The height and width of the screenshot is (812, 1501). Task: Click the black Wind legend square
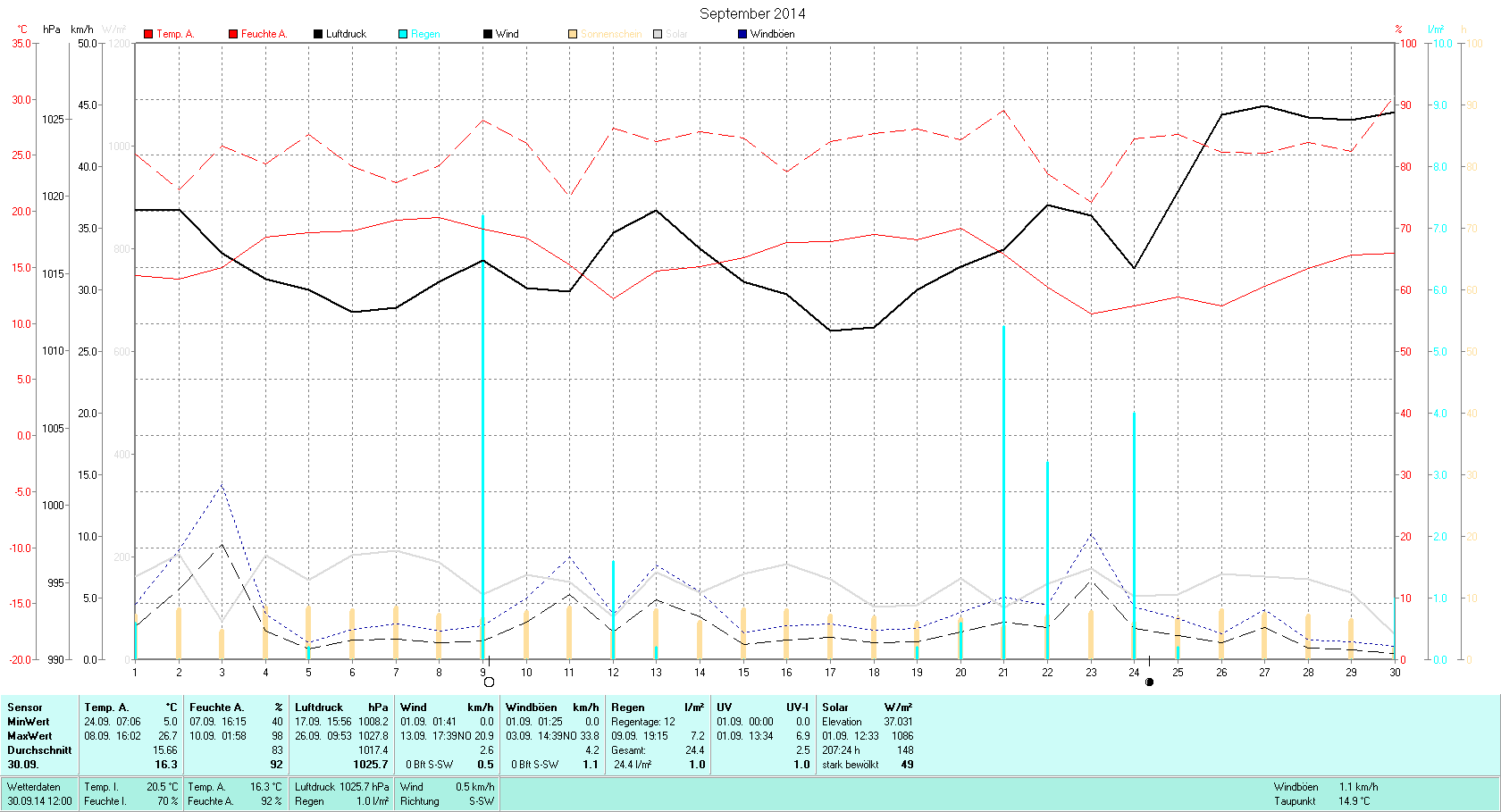488,34
